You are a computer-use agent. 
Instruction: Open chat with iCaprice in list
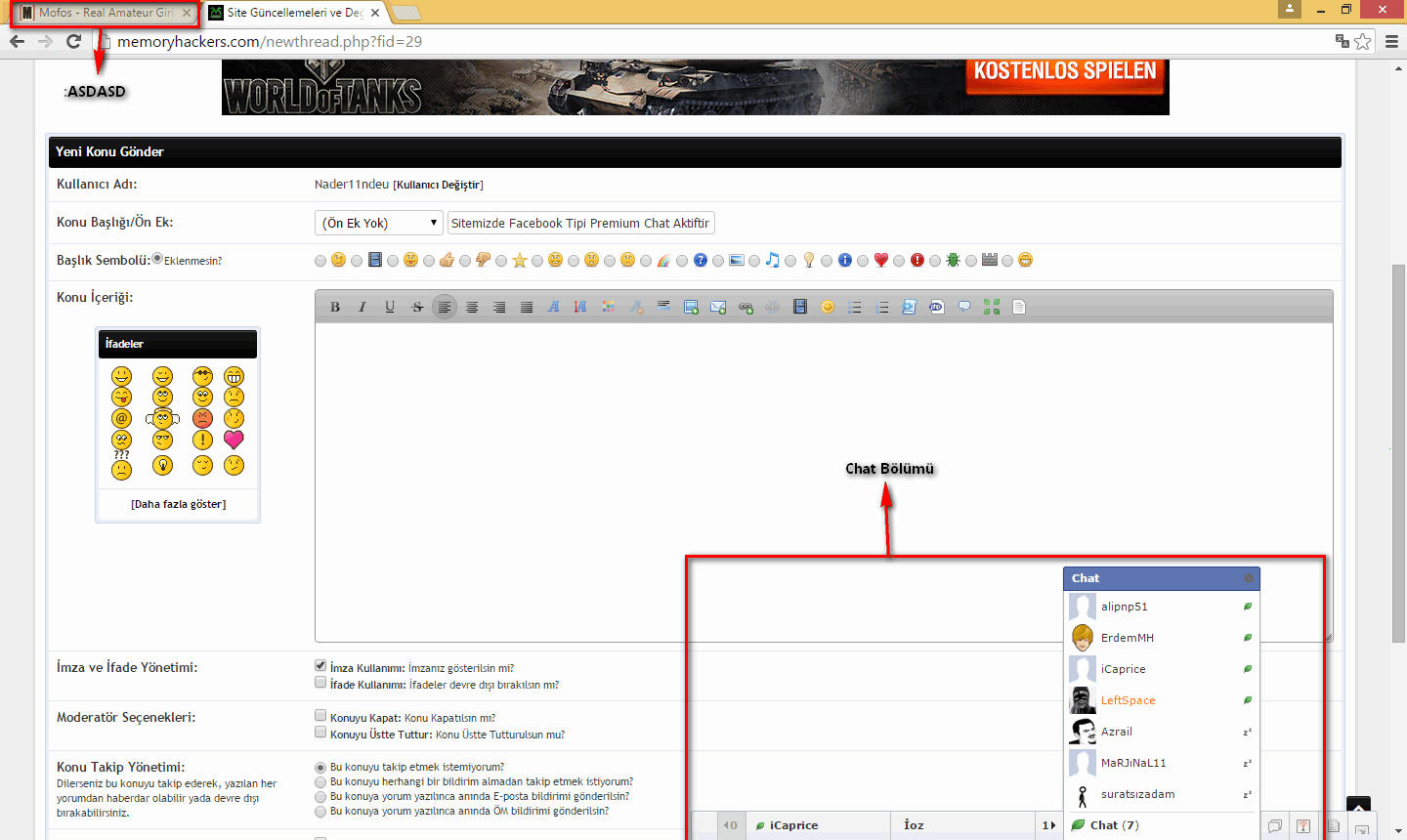pyautogui.click(x=1161, y=669)
